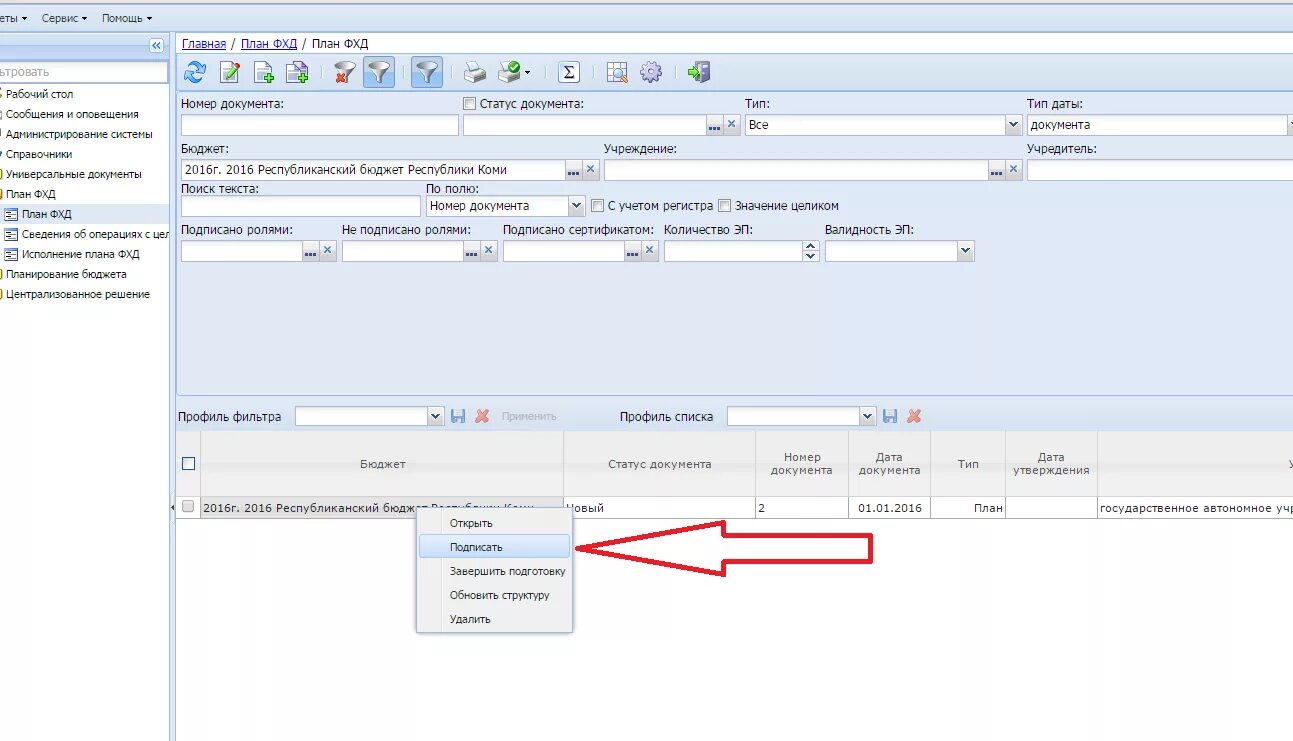
Task: Toggle the funnel icon left of the printer
Action: pyautogui.click(x=427, y=72)
